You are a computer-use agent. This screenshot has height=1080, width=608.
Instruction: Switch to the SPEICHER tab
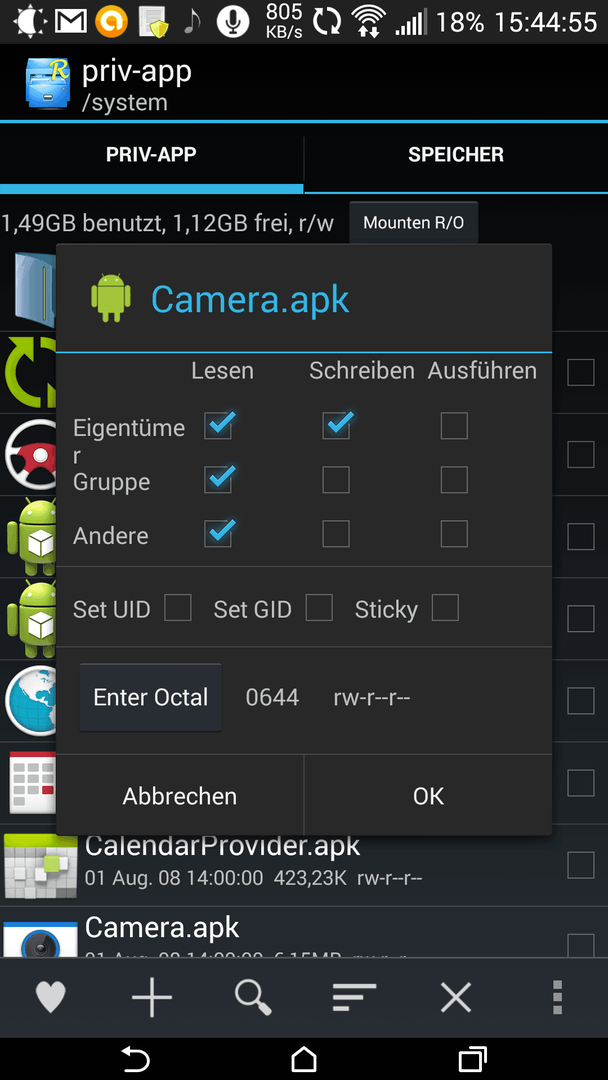coord(456,154)
